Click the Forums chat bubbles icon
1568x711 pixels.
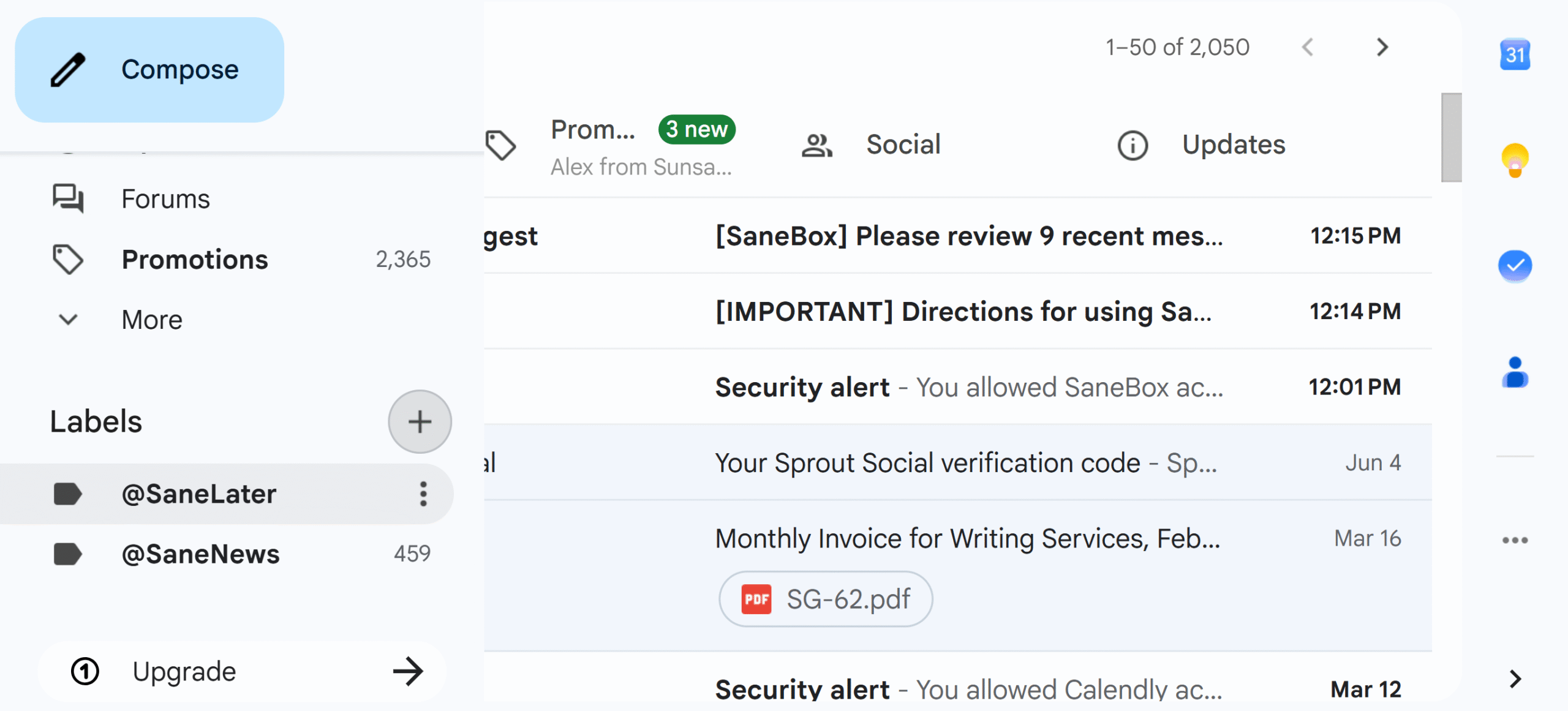[68, 198]
